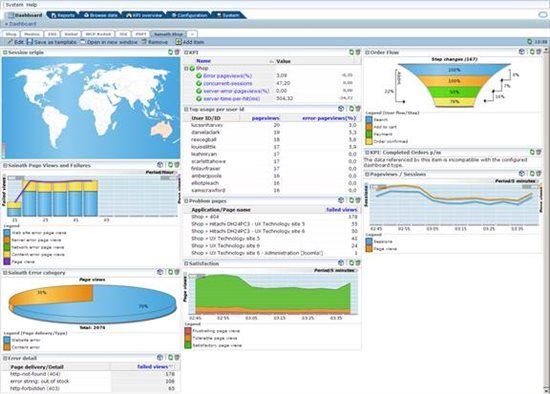Screen dimensions: 550x394
Task: Collapse the Session origin panel
Action: [5, 53]
